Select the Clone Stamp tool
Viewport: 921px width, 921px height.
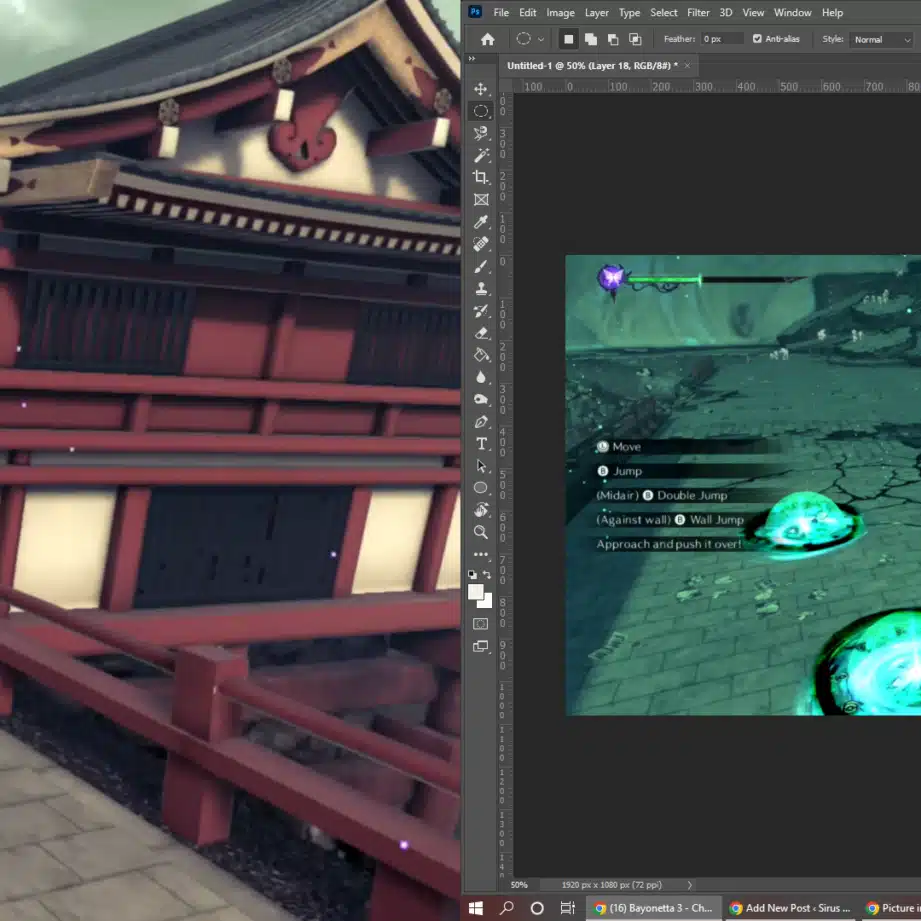tap(480, 288)
